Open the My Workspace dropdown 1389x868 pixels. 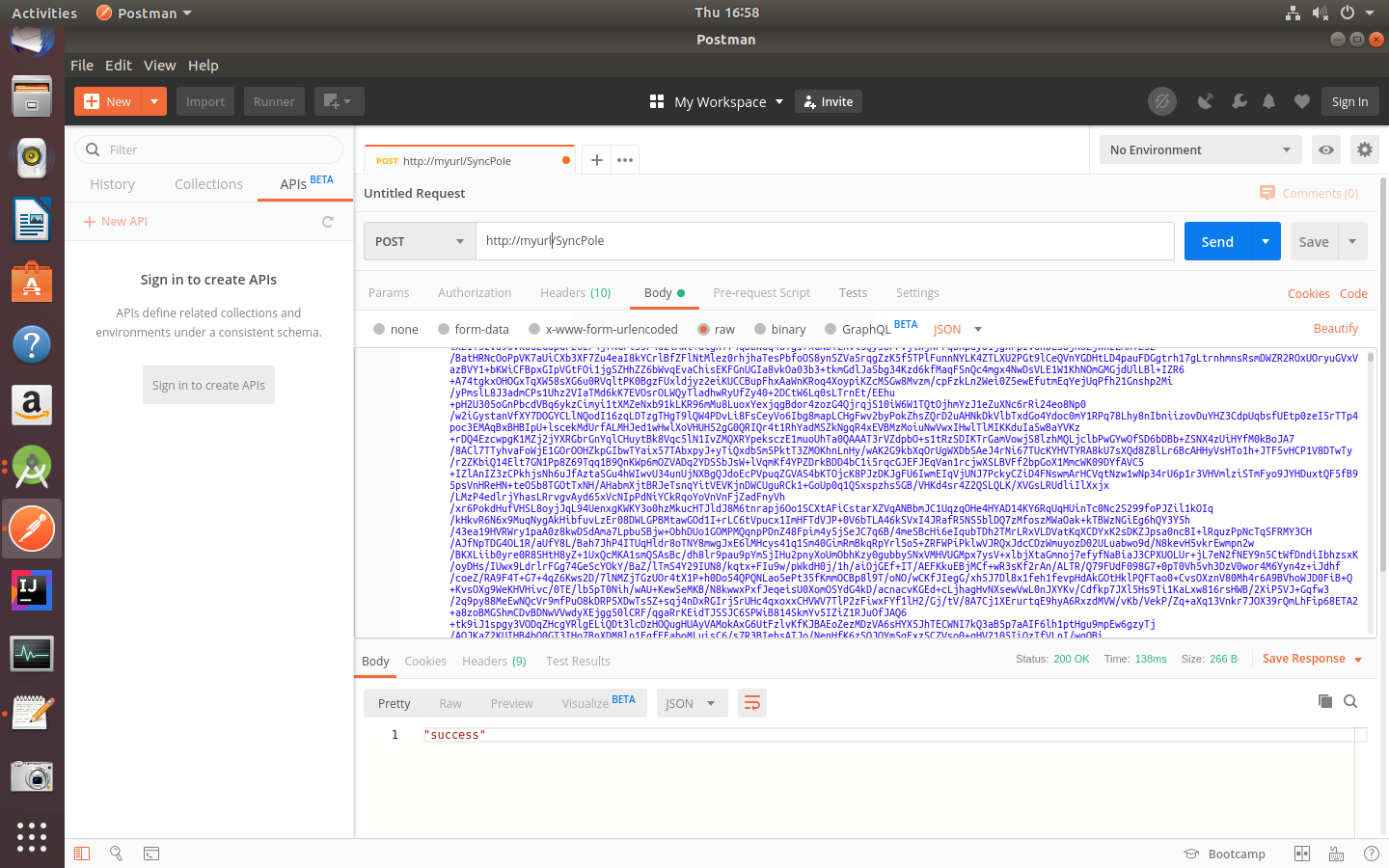[x=717, y=101]
